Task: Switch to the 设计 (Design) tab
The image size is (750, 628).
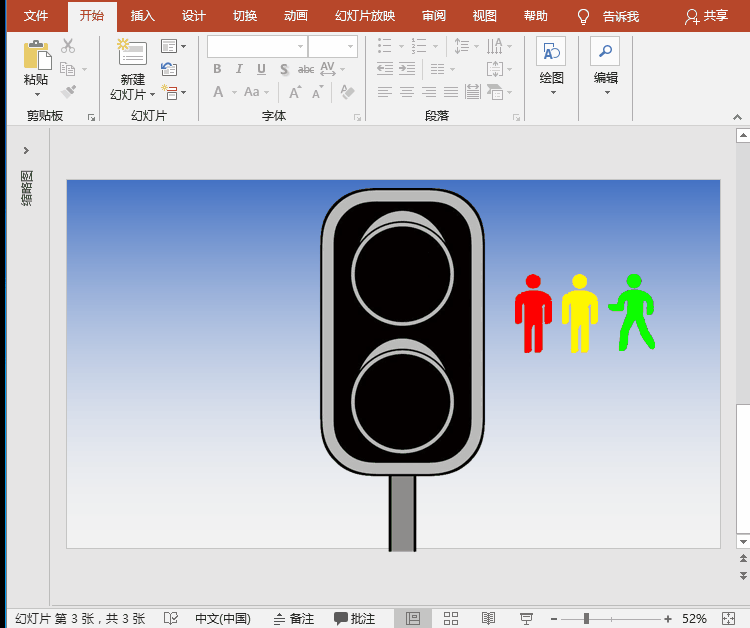Action: click(194, 16)
